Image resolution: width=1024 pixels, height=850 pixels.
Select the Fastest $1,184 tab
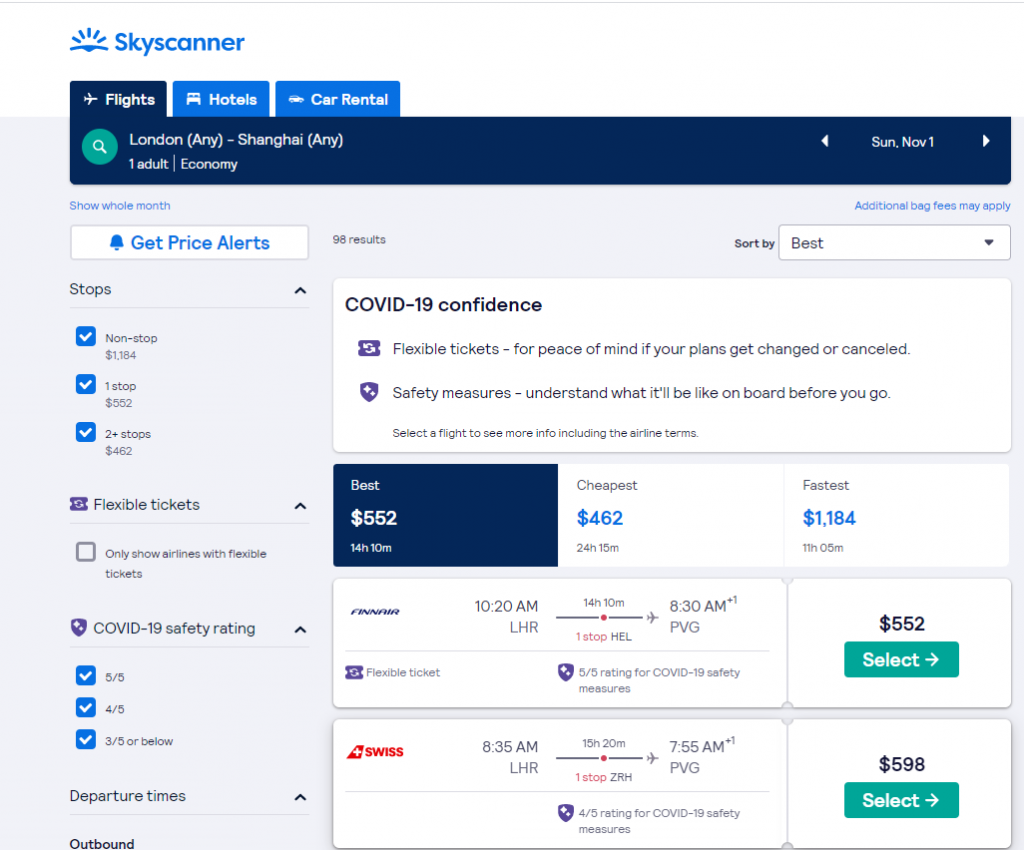coord(897,515)
